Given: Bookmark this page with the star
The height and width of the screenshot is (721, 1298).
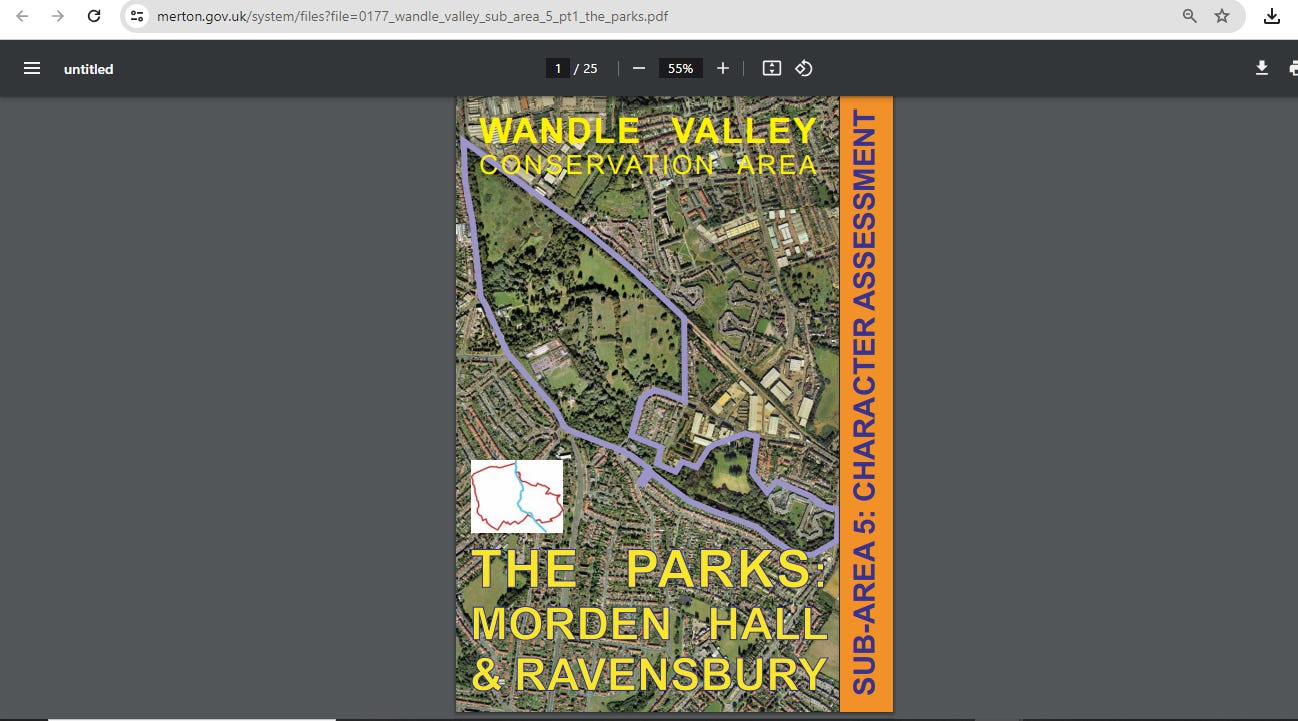Looking at the screenshot, I should click(x=1222, y=16).
